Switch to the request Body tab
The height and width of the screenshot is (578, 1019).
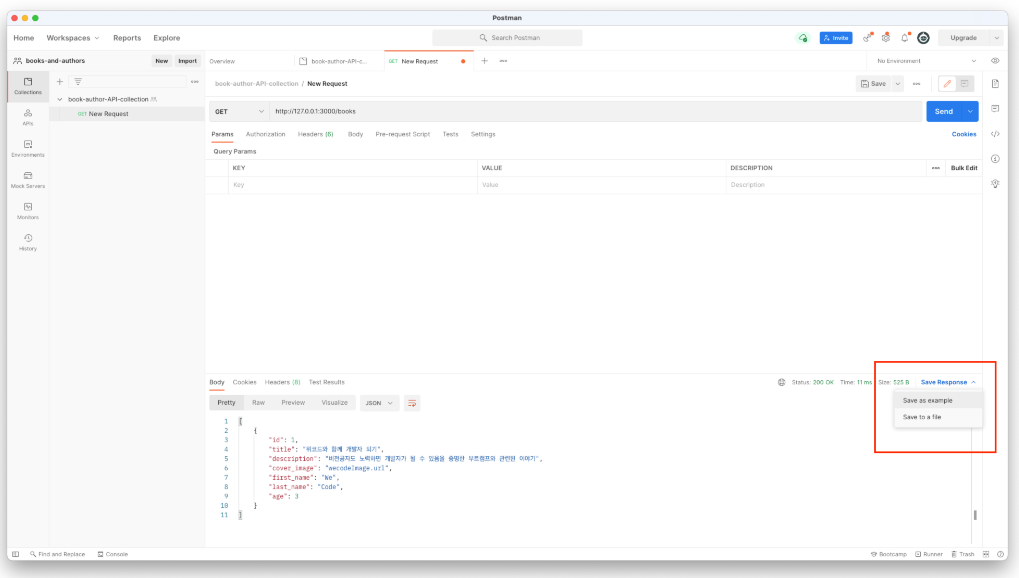(355, 134)
